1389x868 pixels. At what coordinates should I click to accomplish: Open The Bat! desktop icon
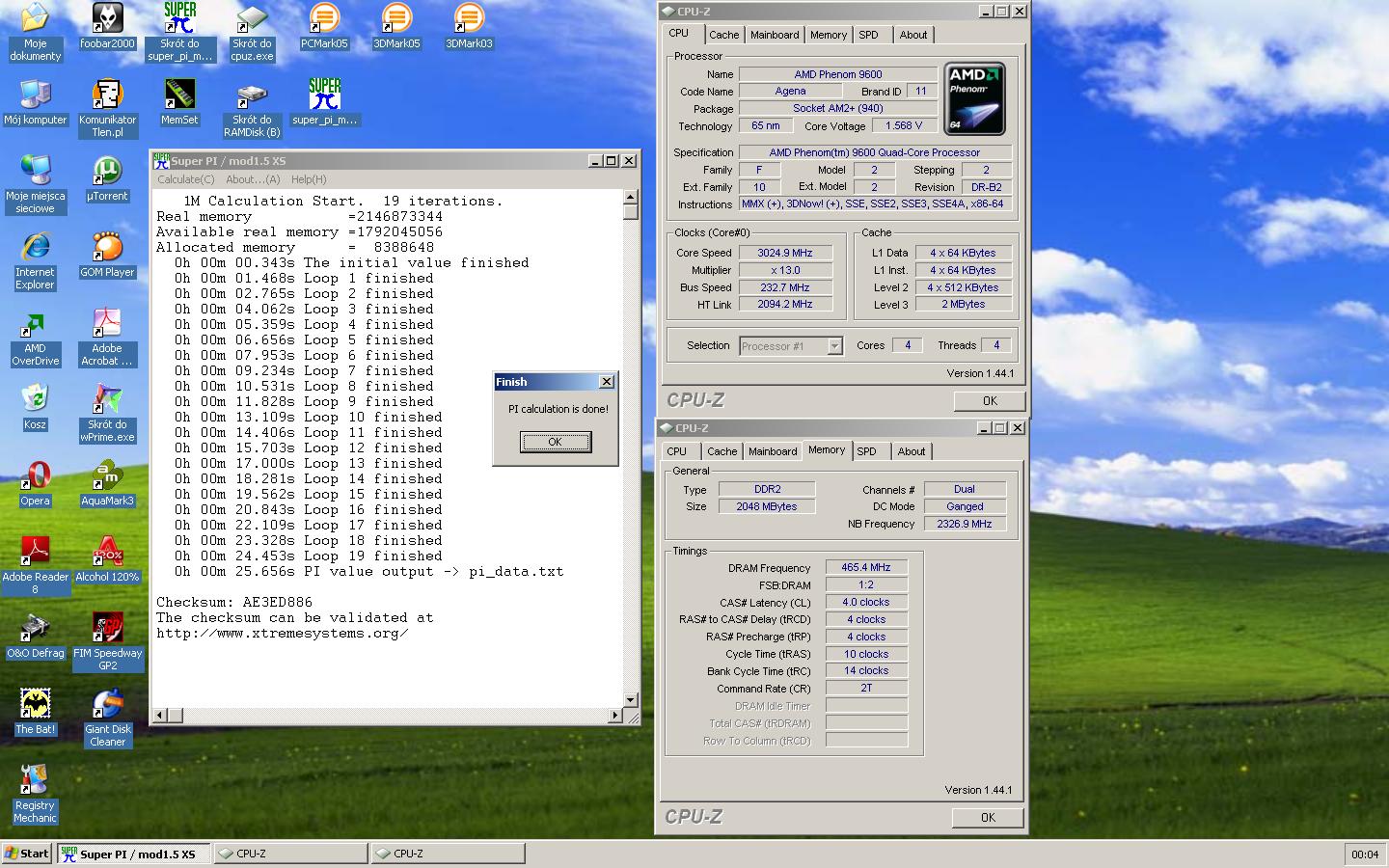click(x=35, y=713)
